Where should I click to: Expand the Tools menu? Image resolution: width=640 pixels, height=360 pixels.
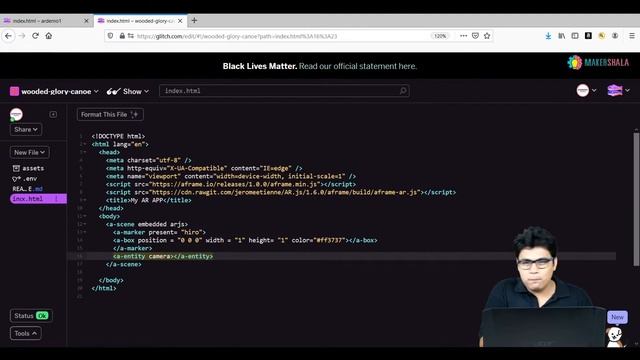pos(25,333)
